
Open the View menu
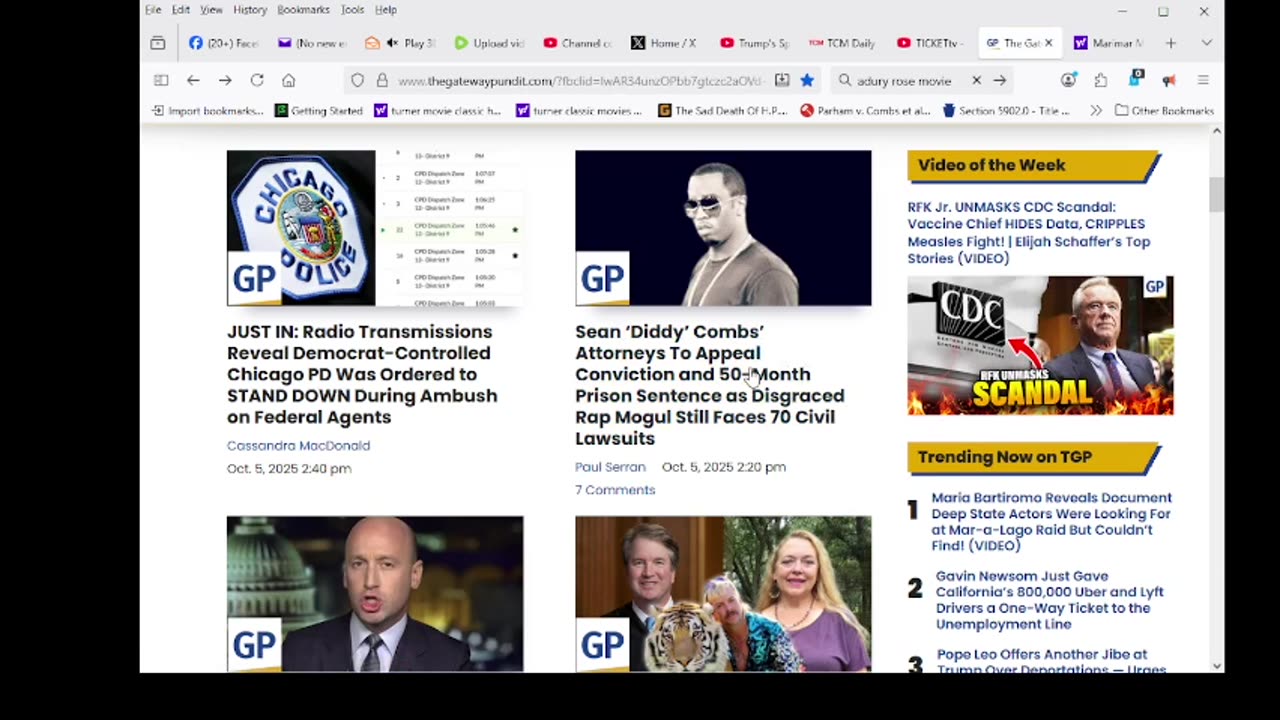click(x=211, y=10)
